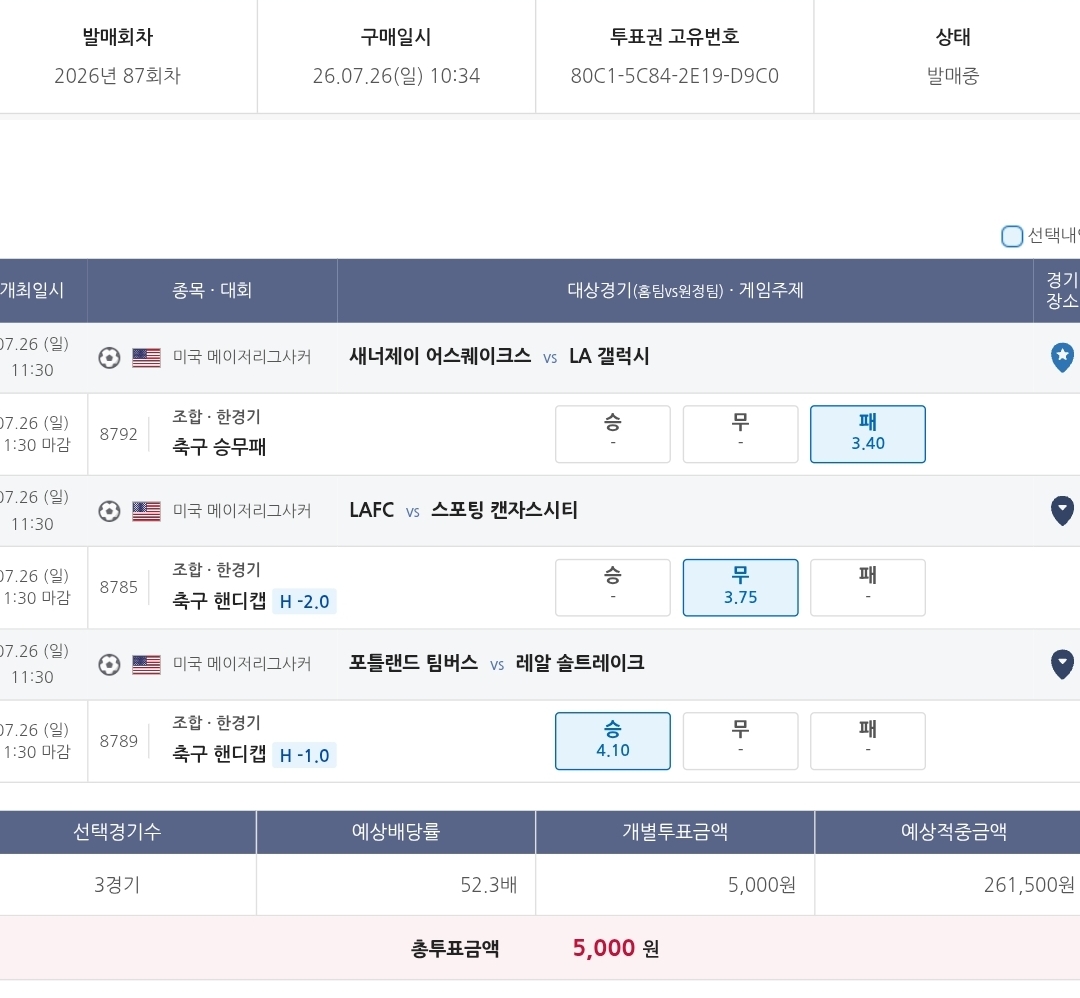Click the H -2.0 handicap badge
Image resolution: width=1080 pixels, height=998 pixels.
pyautogui.click(x=304, y=601)
